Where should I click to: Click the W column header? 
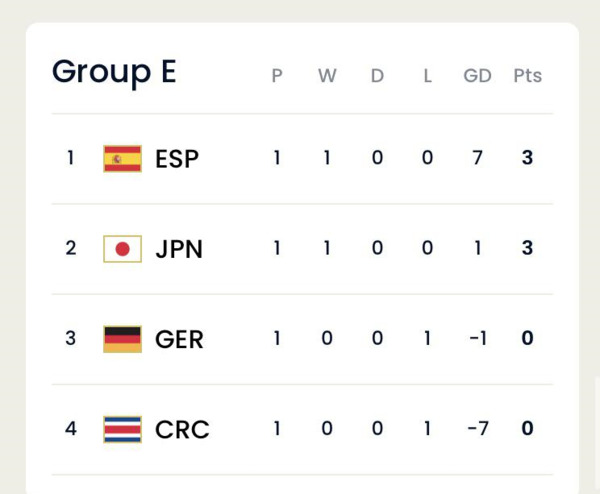[x=327, y=75]
